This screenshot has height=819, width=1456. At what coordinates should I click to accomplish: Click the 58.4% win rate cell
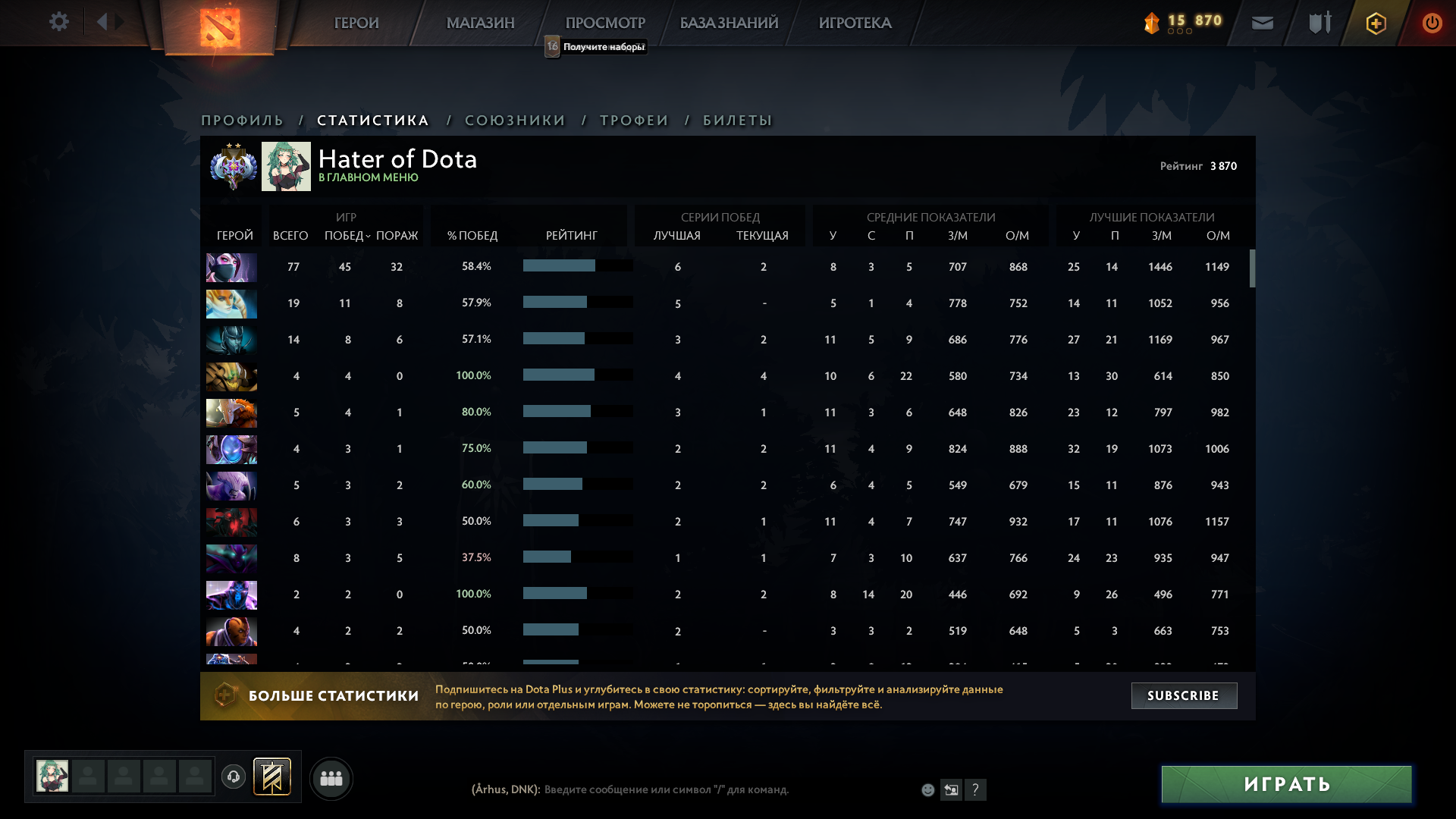tap(476, 266)
